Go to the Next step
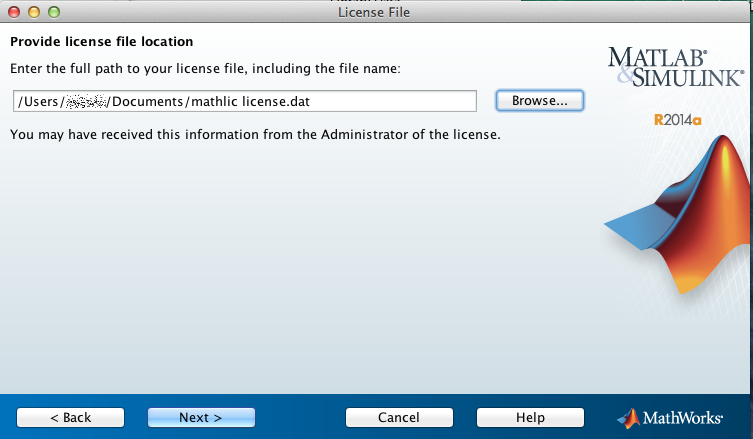Viewport: 753px width, 439px height. (201, 417)
